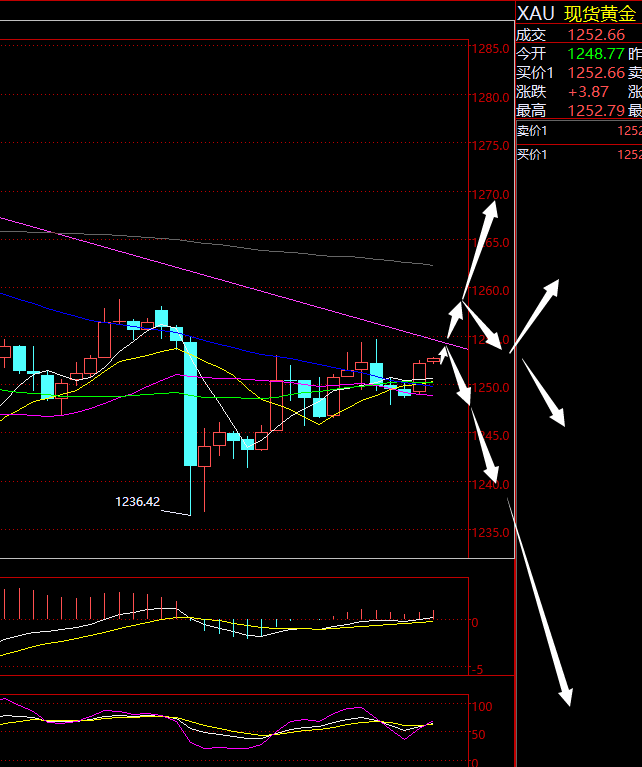Select the 1252.66 value beside 成交
The height and width of the screenshot is (767, 642).
coord(596,35)
